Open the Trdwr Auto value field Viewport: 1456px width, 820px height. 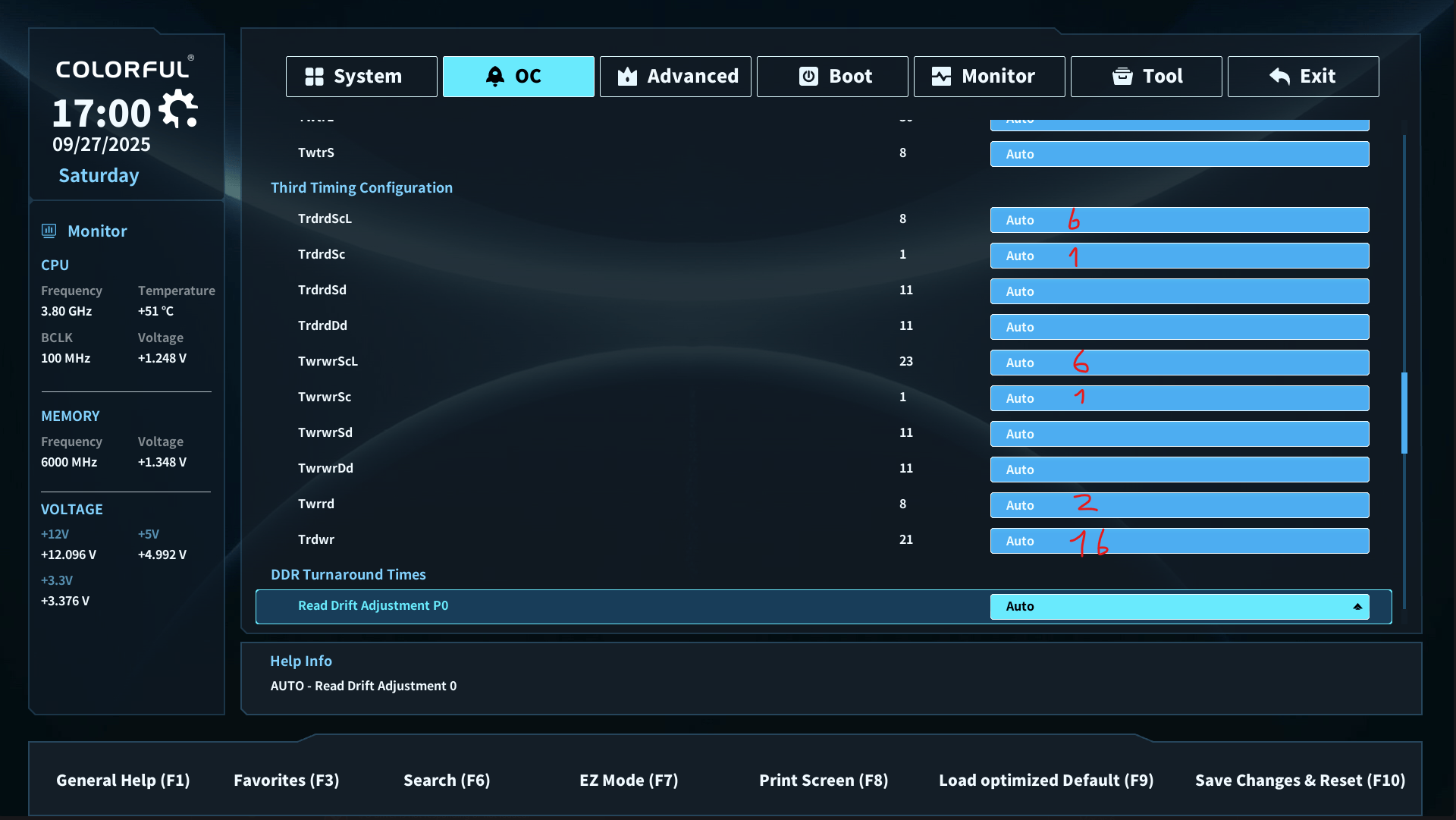[1180, 541]
